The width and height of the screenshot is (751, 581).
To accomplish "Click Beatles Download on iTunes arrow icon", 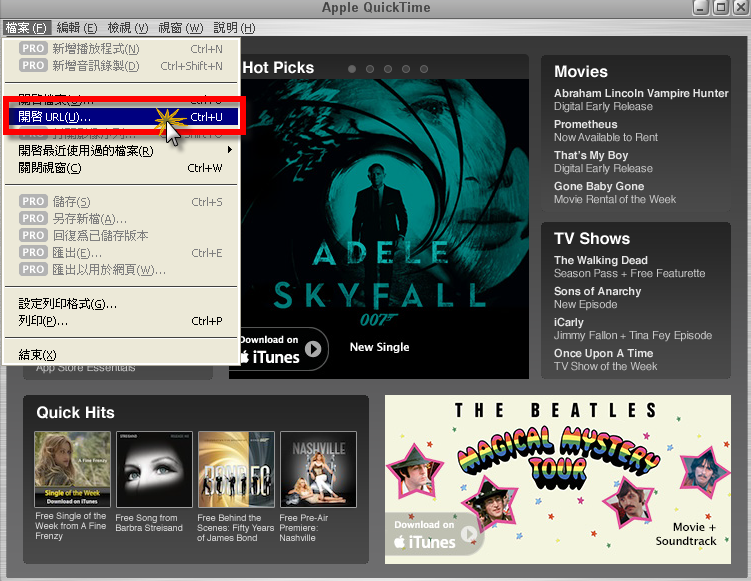I will click(469, 534).
